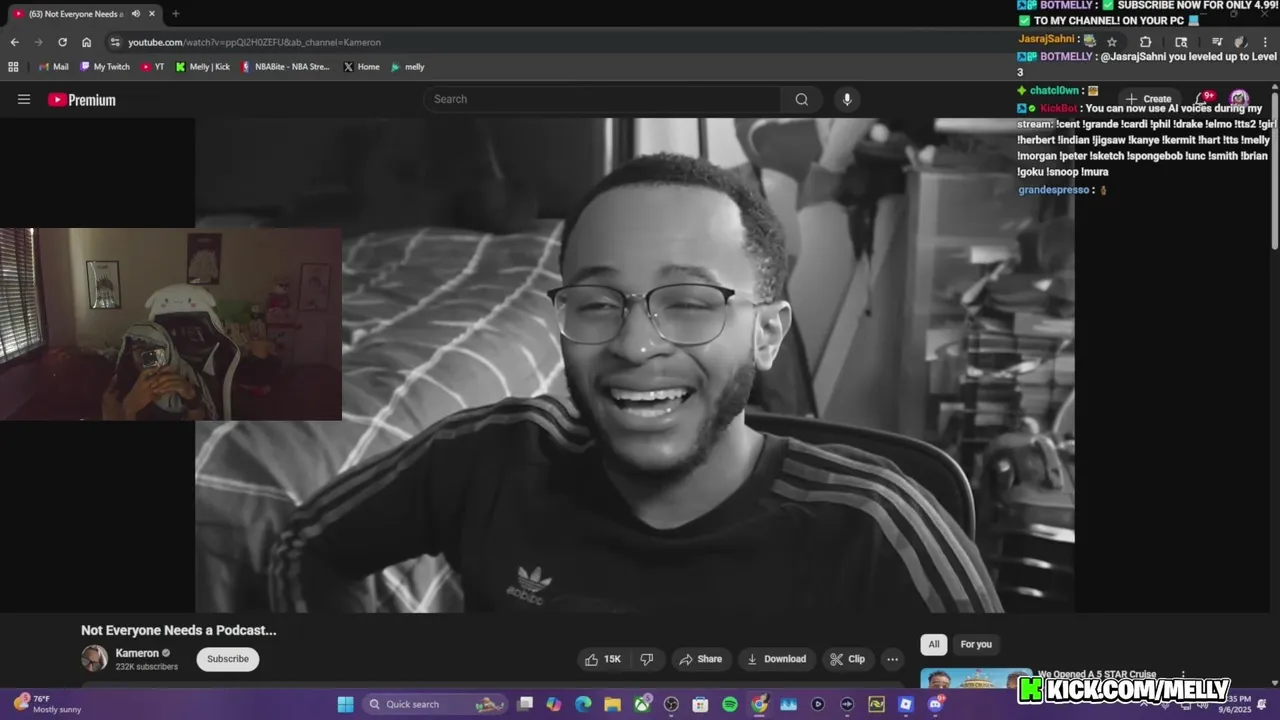The width and height of the screenshot is (1280, 720).
Task: Bookmark this page with the star icon
Action: [x=1111, y=42]
